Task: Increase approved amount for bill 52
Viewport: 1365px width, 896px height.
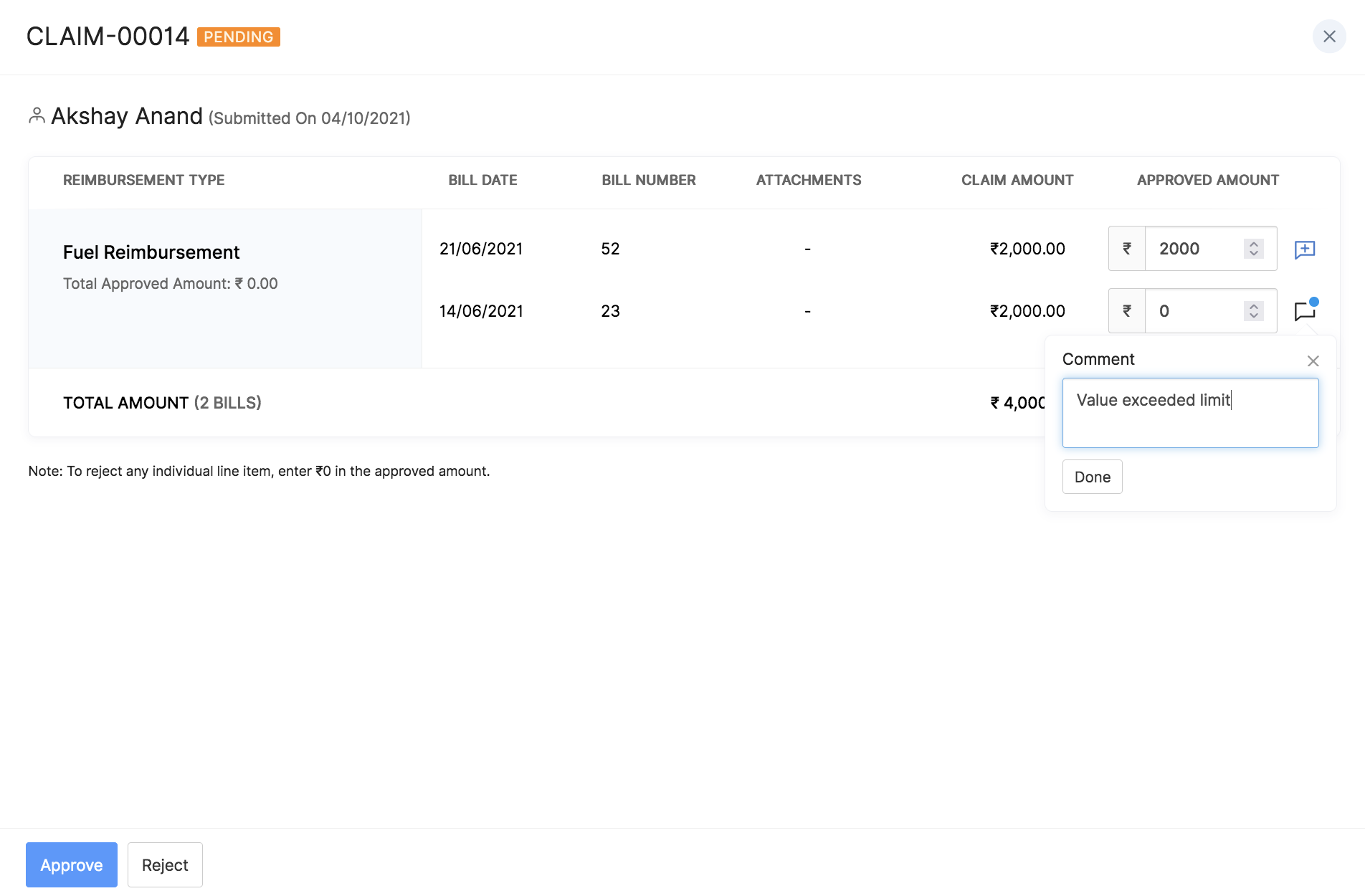Action: point(1253,244)
